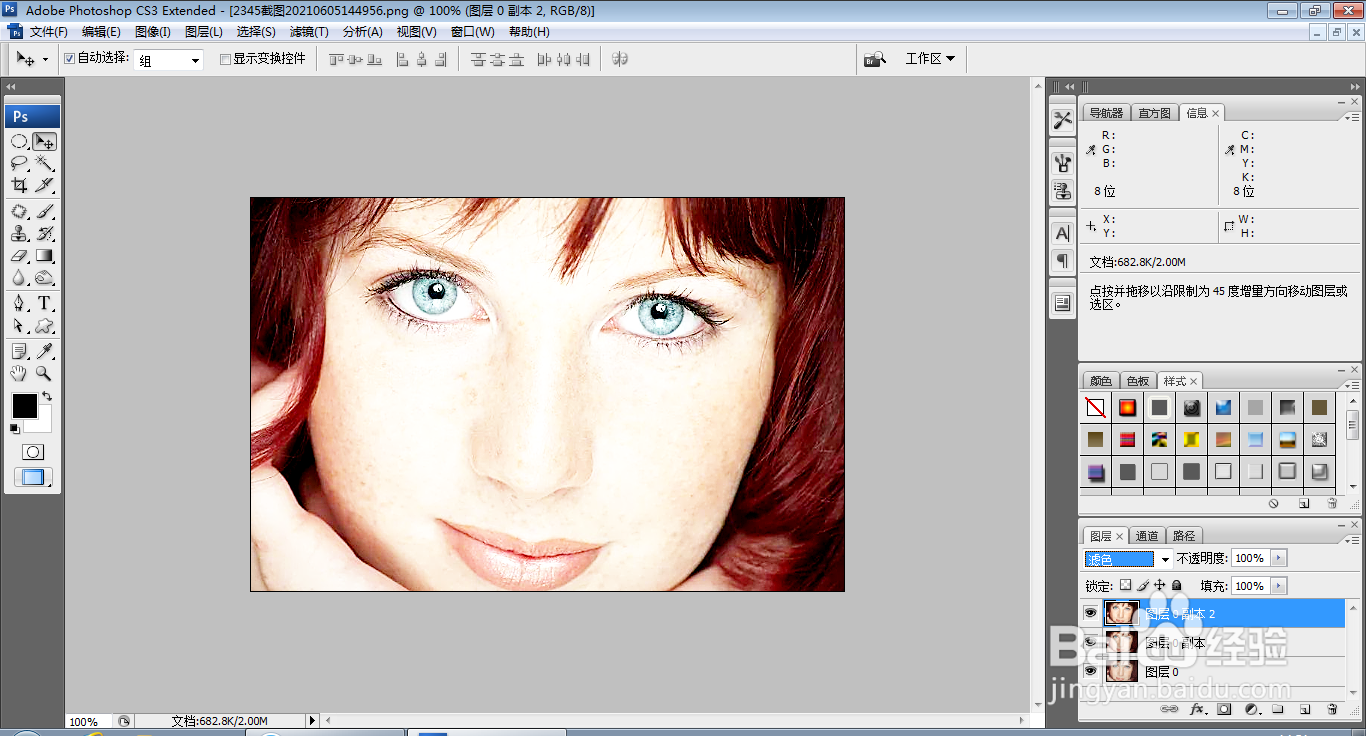Toggle lock position icon
Screen dimensions: 1366x736
(x=1160, y=585)
